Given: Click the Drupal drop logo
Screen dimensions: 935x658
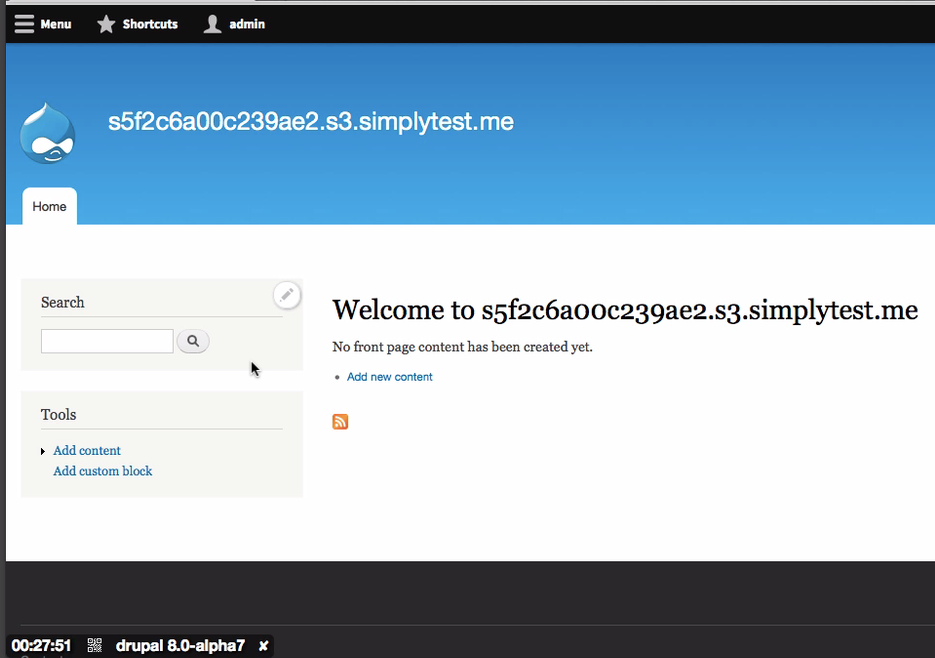Looking at the screenshot, I should (x=47, y=133).
